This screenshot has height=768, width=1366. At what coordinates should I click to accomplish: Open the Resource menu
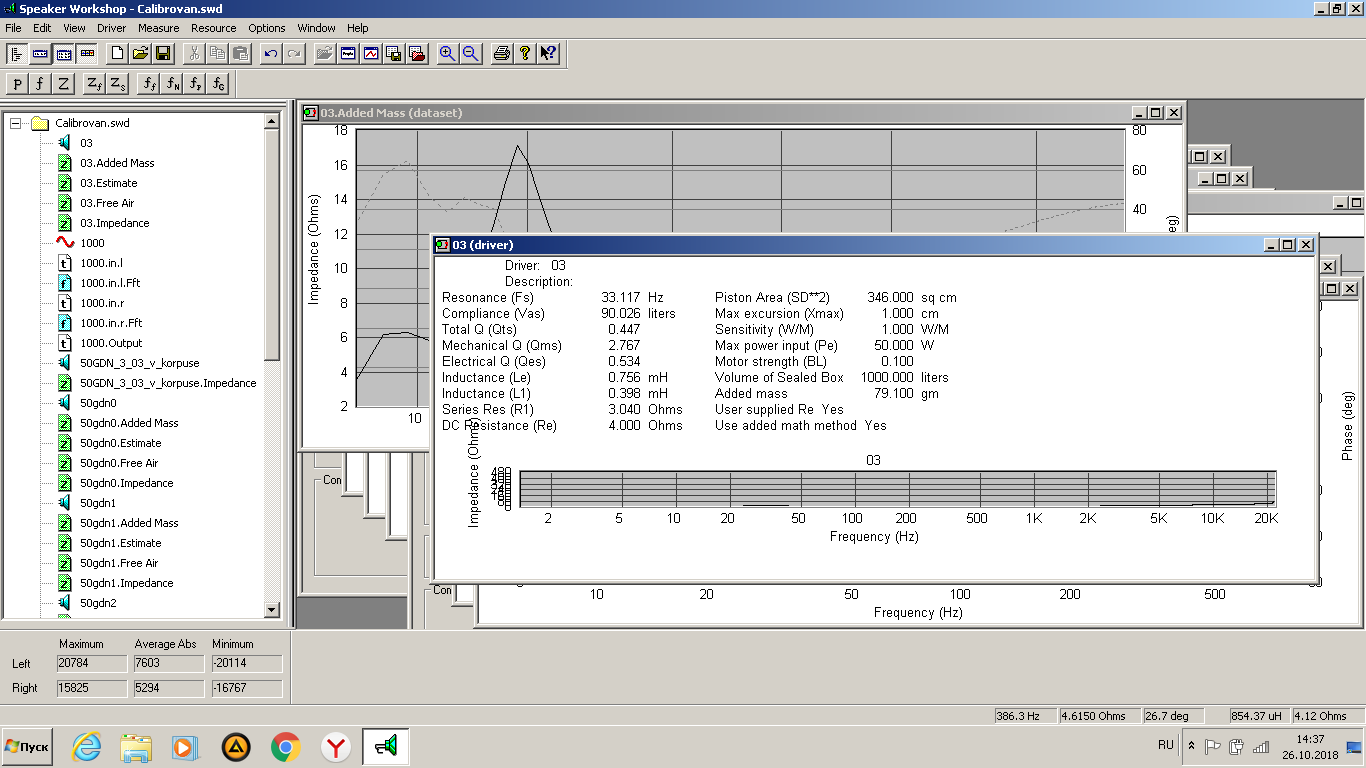pos(213,28)
